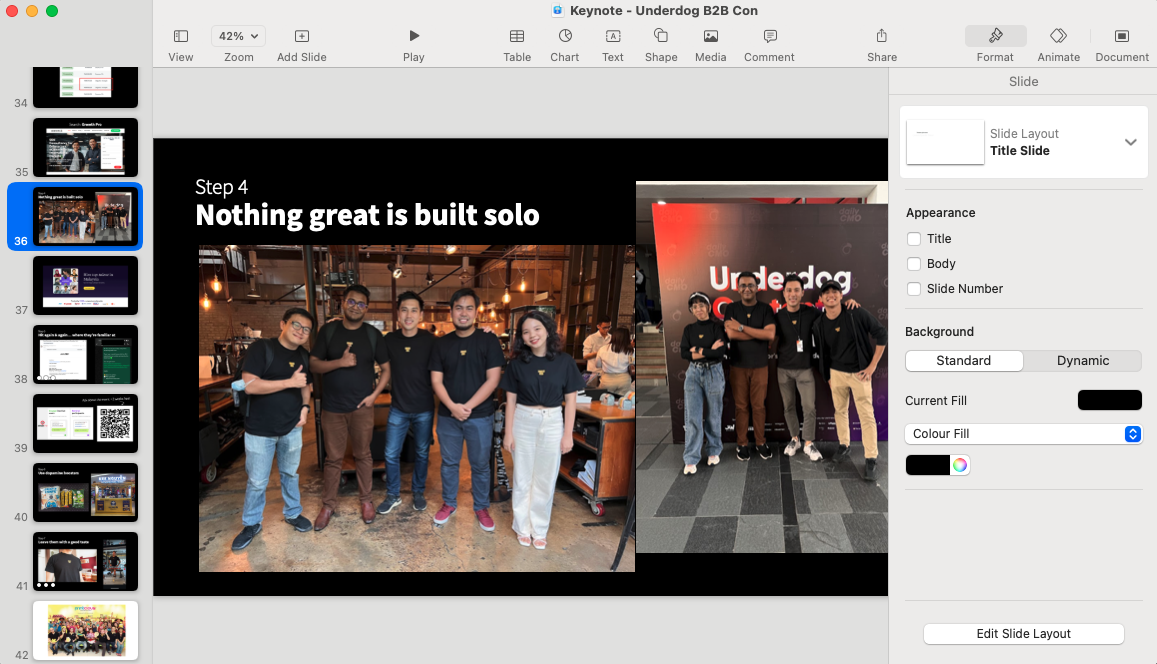This screenshot has width=1157, height=664.
Task: Select the cafe team photo on slide
Action: [x=417, y=408]
